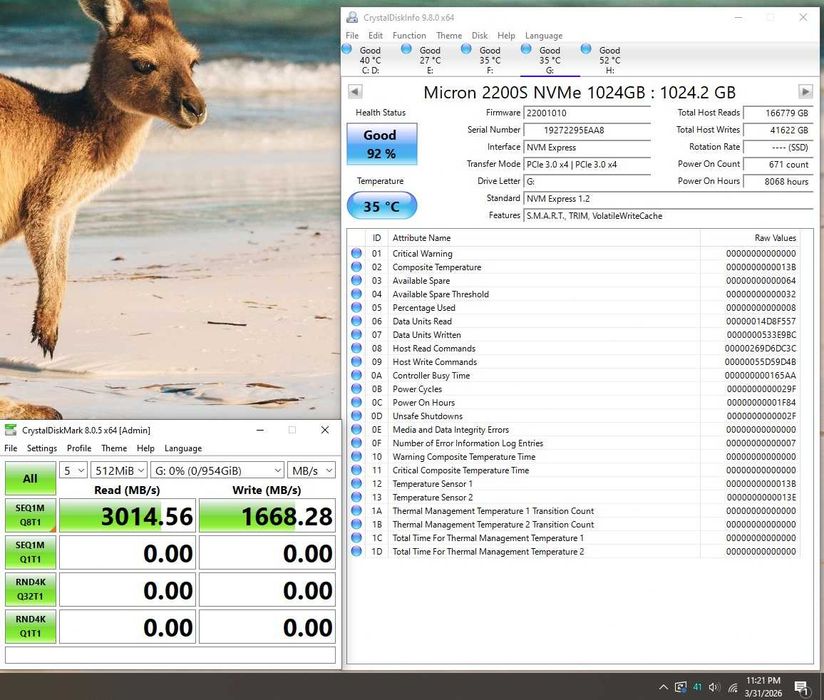The width and height of the screenshot is (824, 700).
Task: Open Theme menu in CrystalDiskMark
Action: [x=114, y=448]
